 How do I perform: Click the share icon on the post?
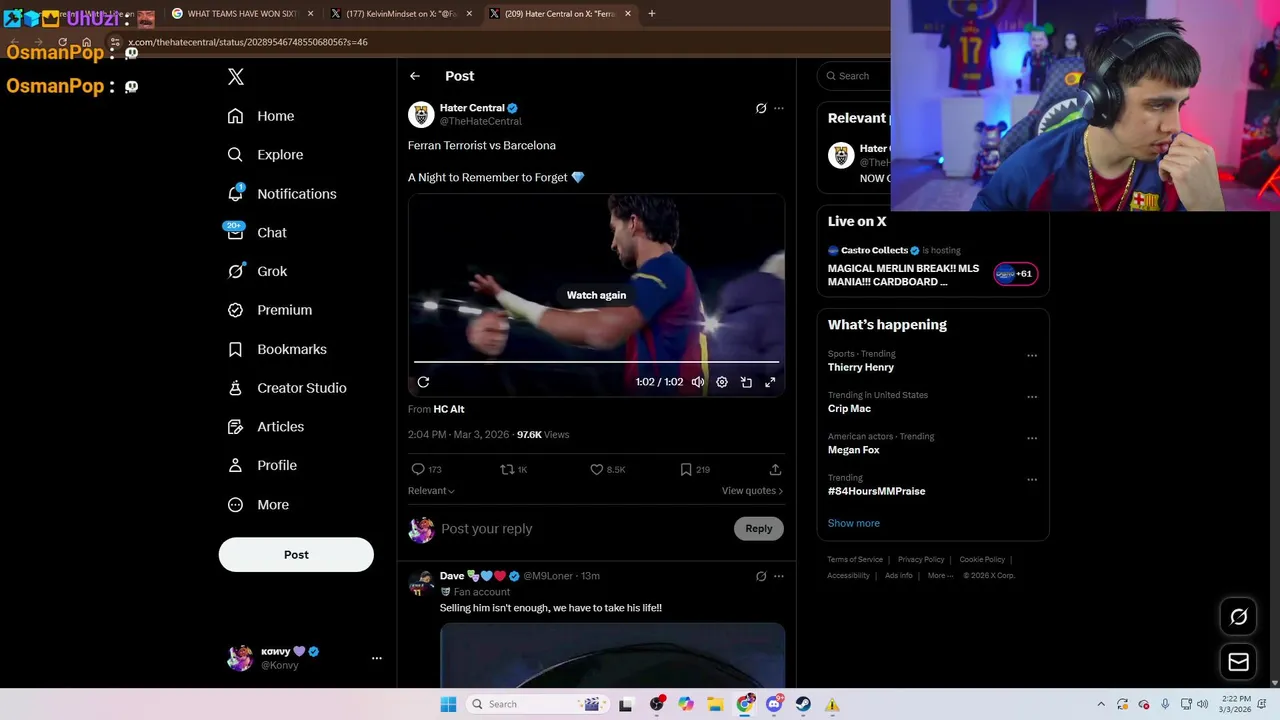pyautogui.click(x=775, y=469)
